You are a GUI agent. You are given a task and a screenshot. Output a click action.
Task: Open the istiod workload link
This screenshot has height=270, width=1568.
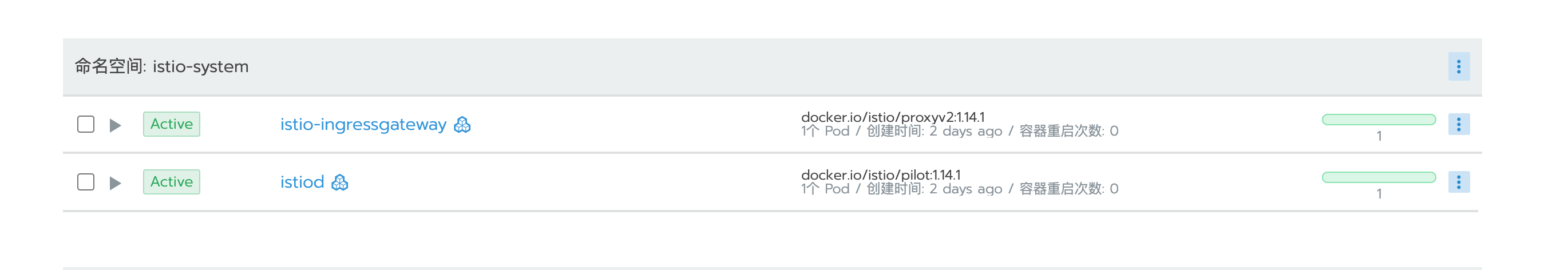(302, 182)
